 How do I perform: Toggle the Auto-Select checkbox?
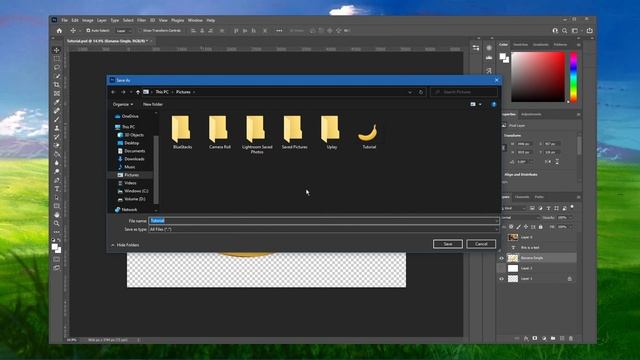pyautogui.click(x=88, y=31)
